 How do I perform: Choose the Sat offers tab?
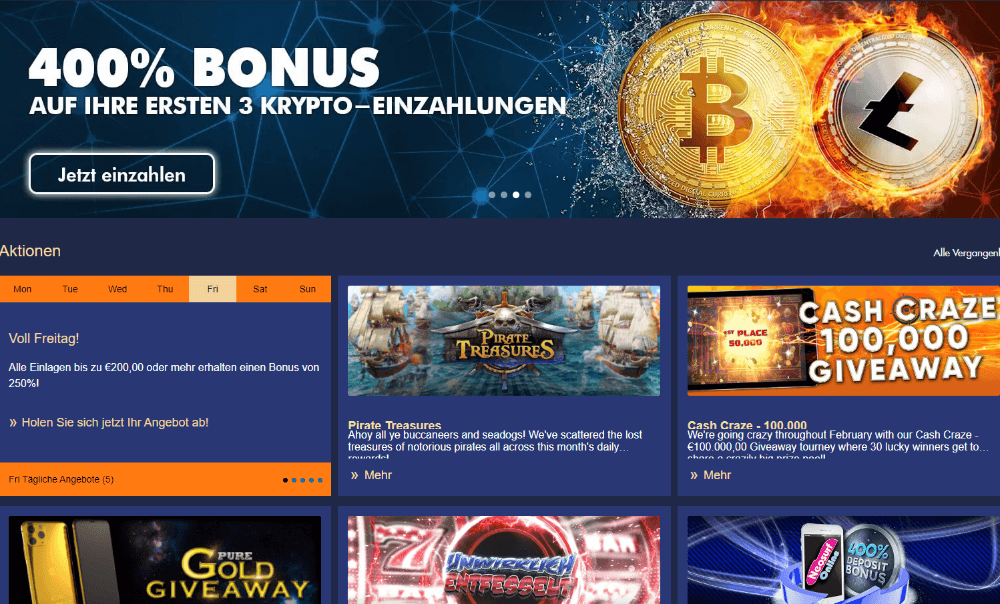[260, 289]
